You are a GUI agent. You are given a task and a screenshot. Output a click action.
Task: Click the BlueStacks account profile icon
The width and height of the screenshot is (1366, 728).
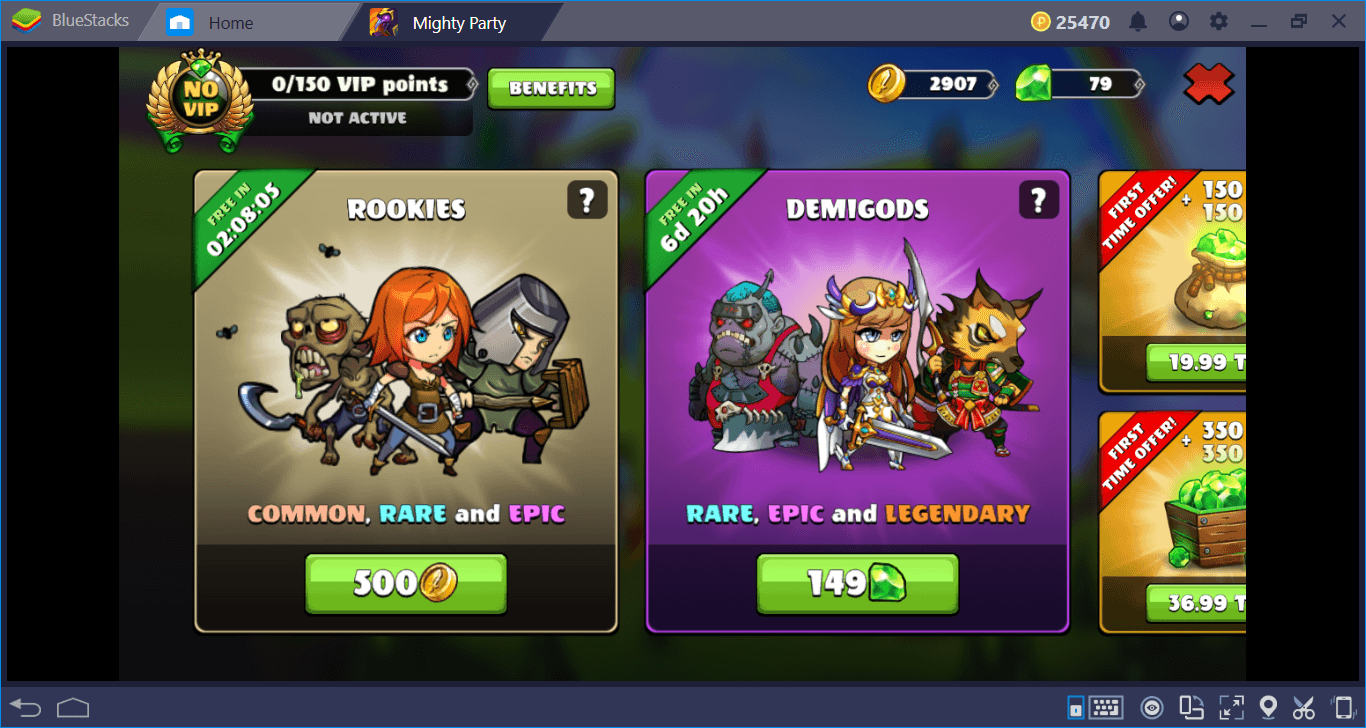(1179, 21)
